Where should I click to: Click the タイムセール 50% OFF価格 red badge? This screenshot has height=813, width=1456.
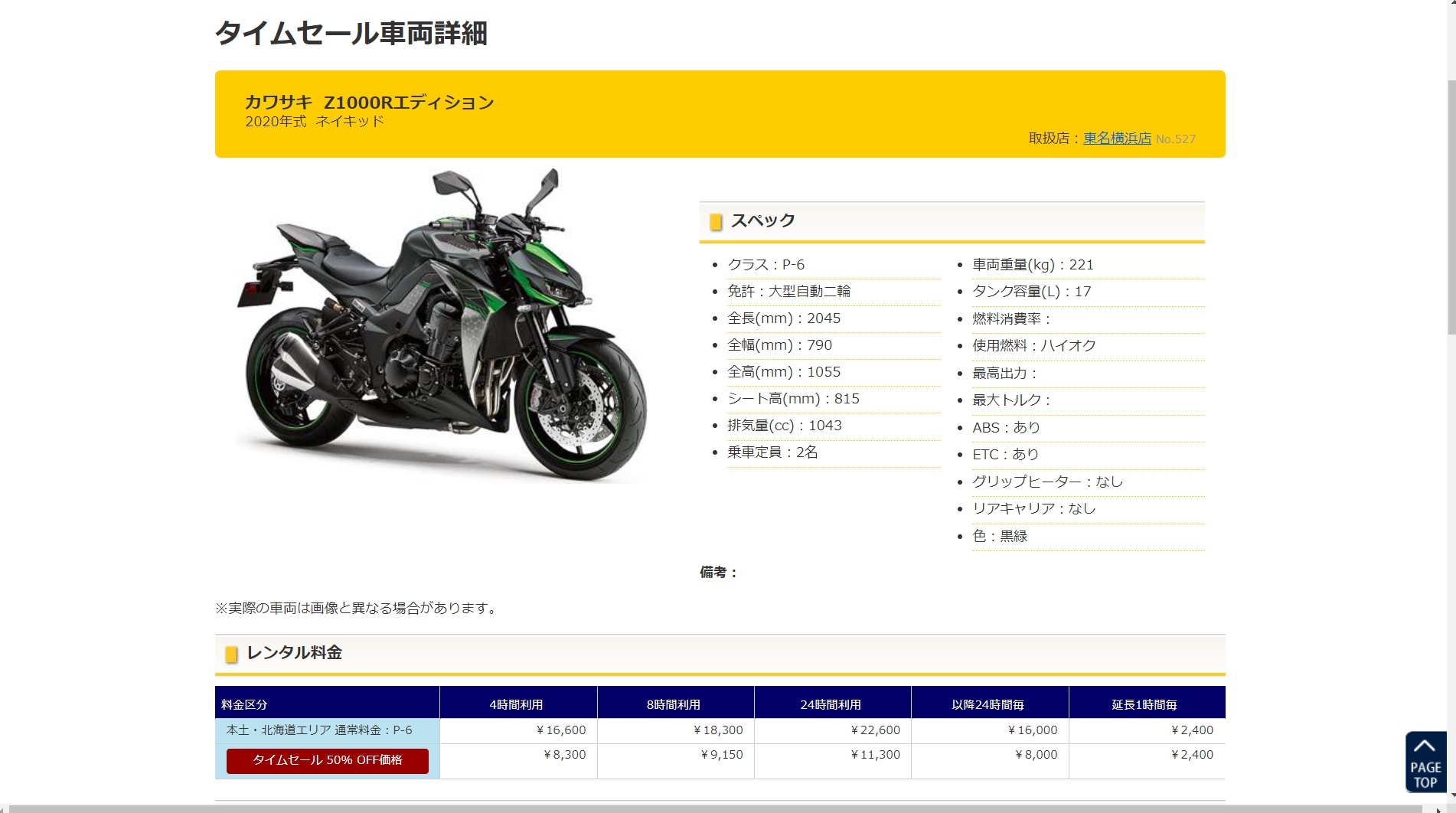(x=327, y=760)
